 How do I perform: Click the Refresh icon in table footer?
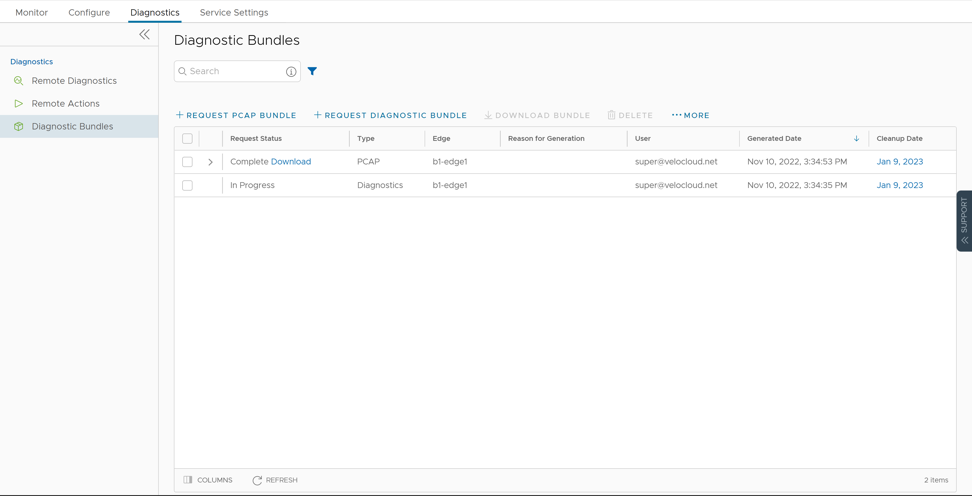[257, 480]
